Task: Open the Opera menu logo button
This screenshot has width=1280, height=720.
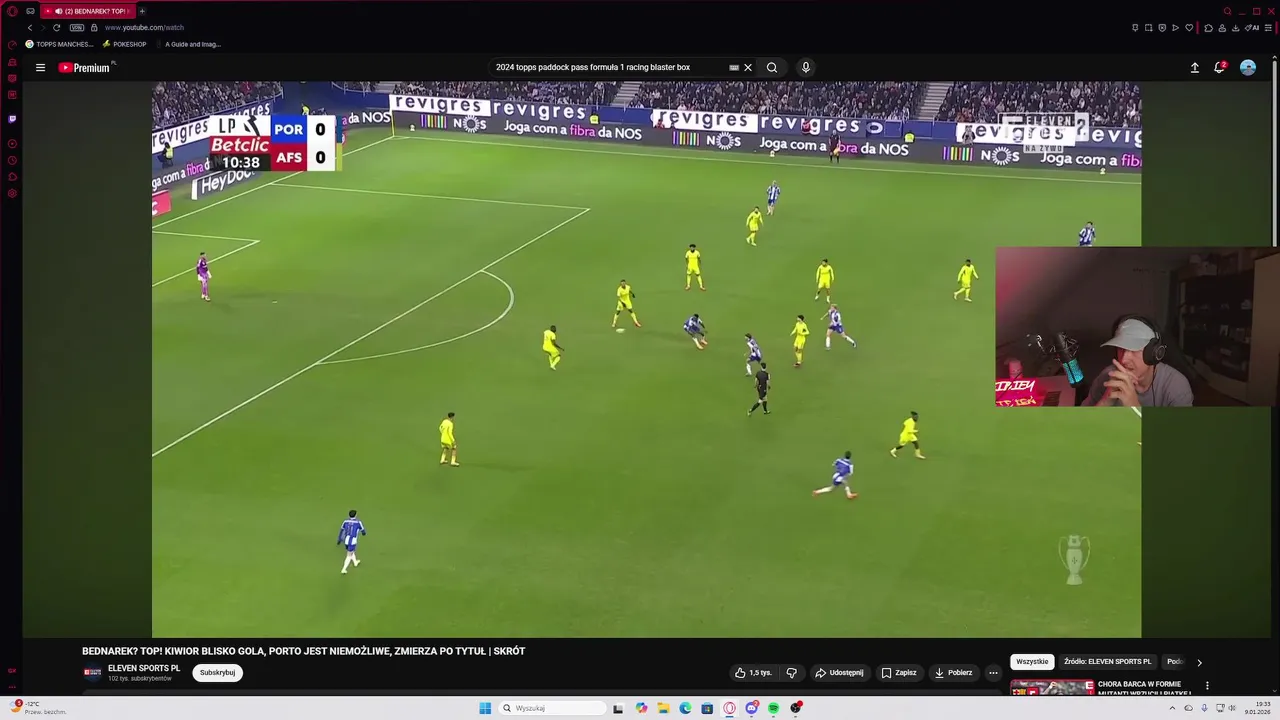Action: coord(12,11)
